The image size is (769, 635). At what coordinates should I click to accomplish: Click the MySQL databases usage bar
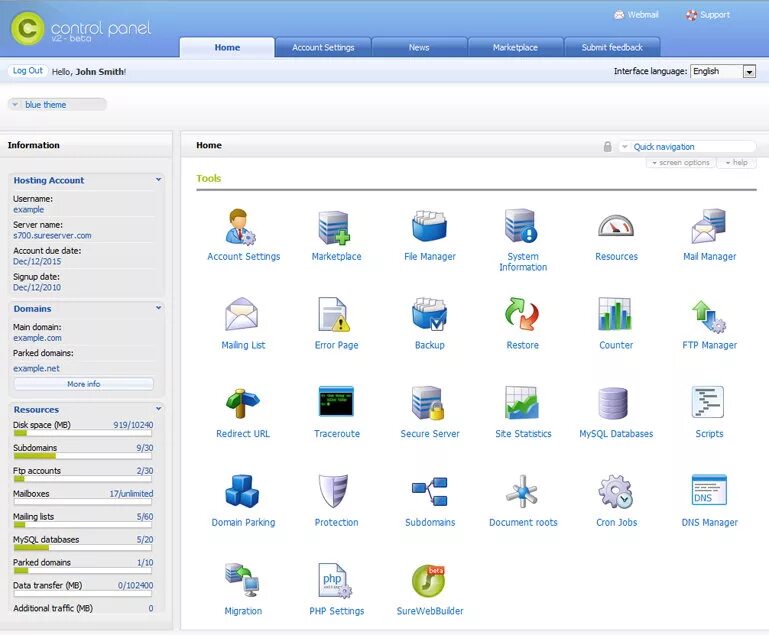click(82, 548)
